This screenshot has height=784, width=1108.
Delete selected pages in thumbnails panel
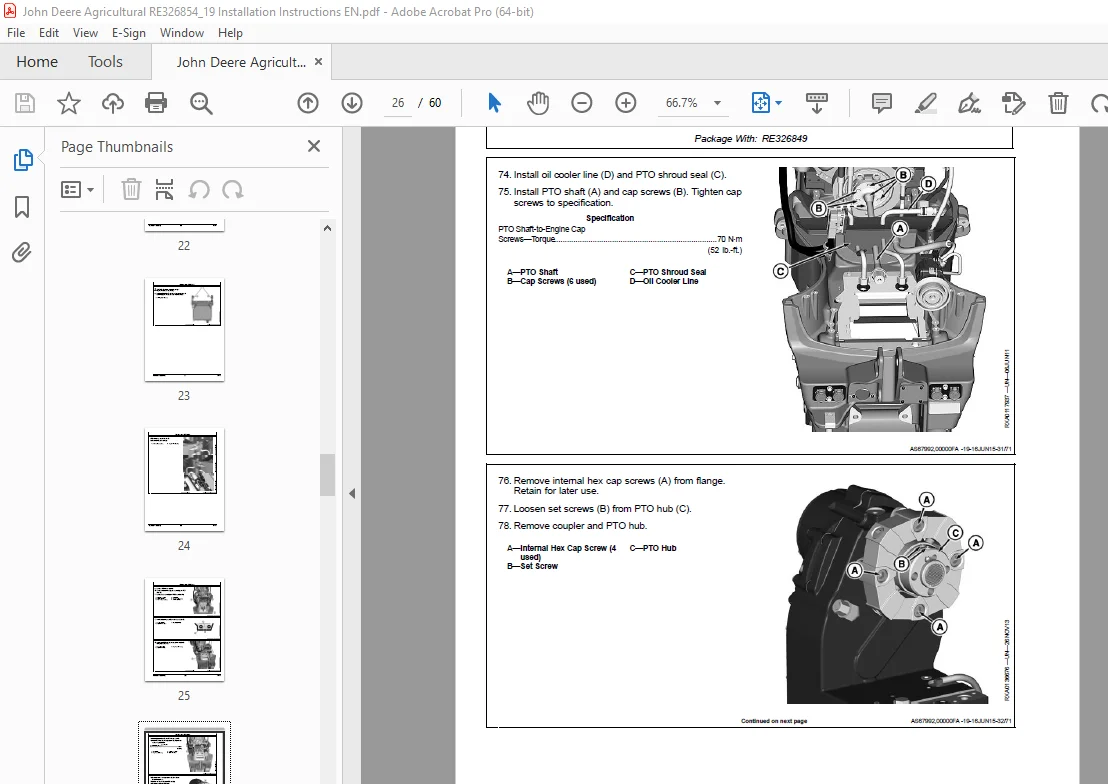coord(131,189)
